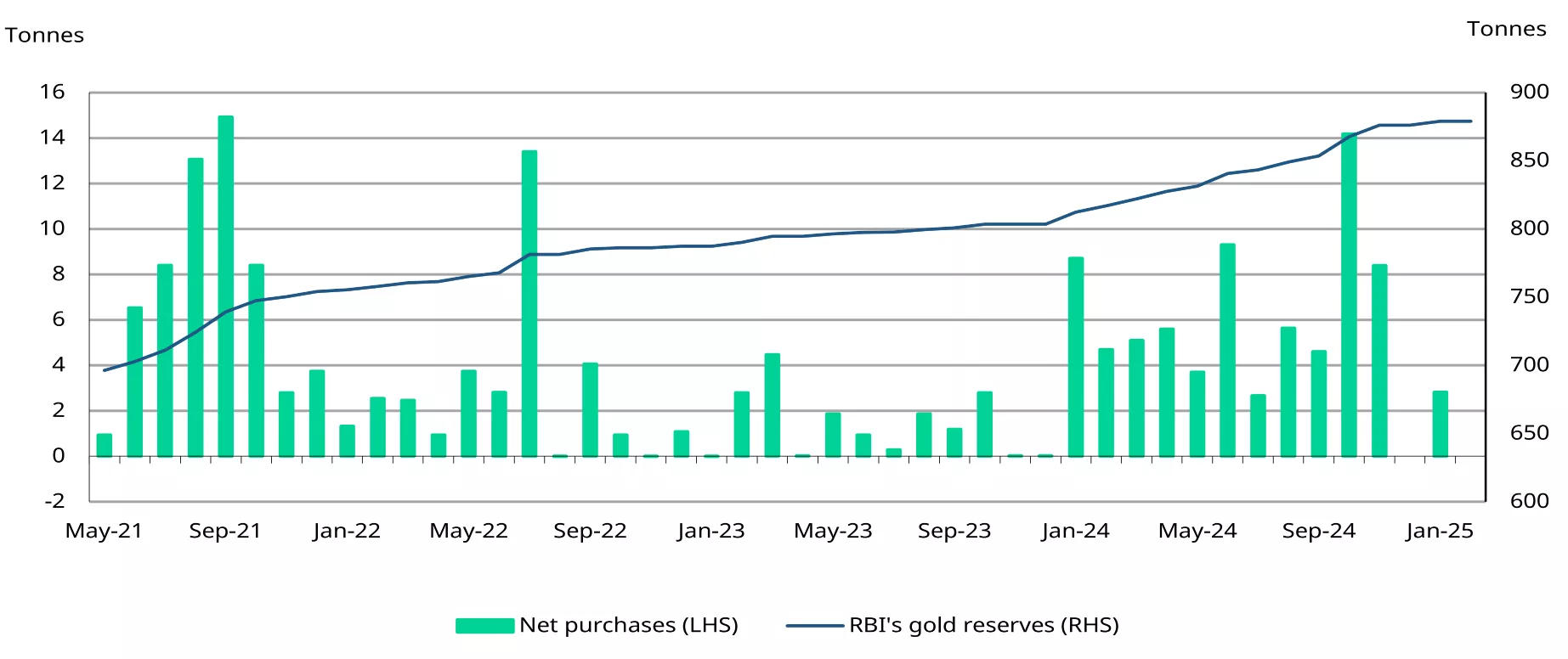The image size is (1568, 659).
Task: Click the right axis value 750
Action: coord(1529,296)
